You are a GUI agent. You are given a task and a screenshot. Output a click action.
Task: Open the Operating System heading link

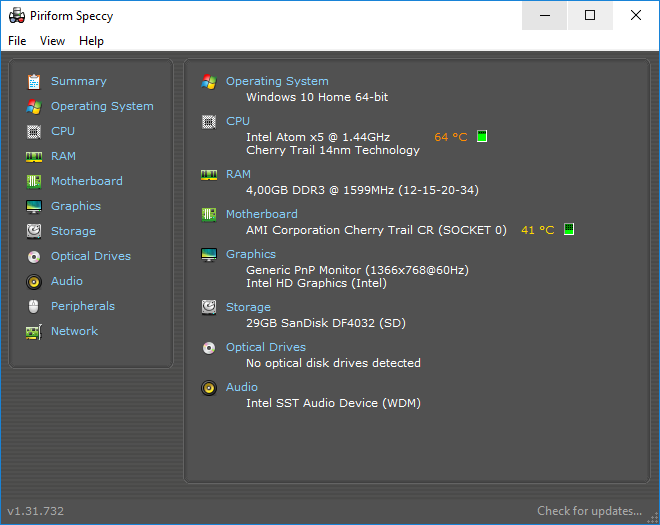[x=276, y=81]
